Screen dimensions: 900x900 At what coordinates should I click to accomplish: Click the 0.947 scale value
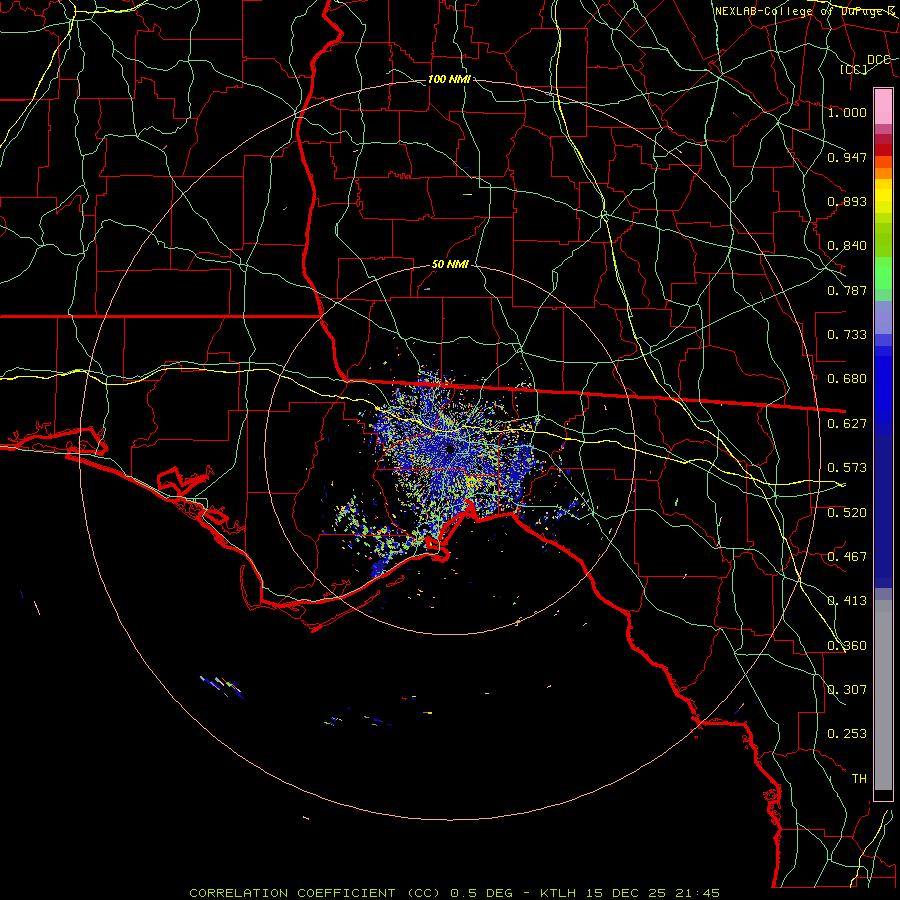pos(847,157)
